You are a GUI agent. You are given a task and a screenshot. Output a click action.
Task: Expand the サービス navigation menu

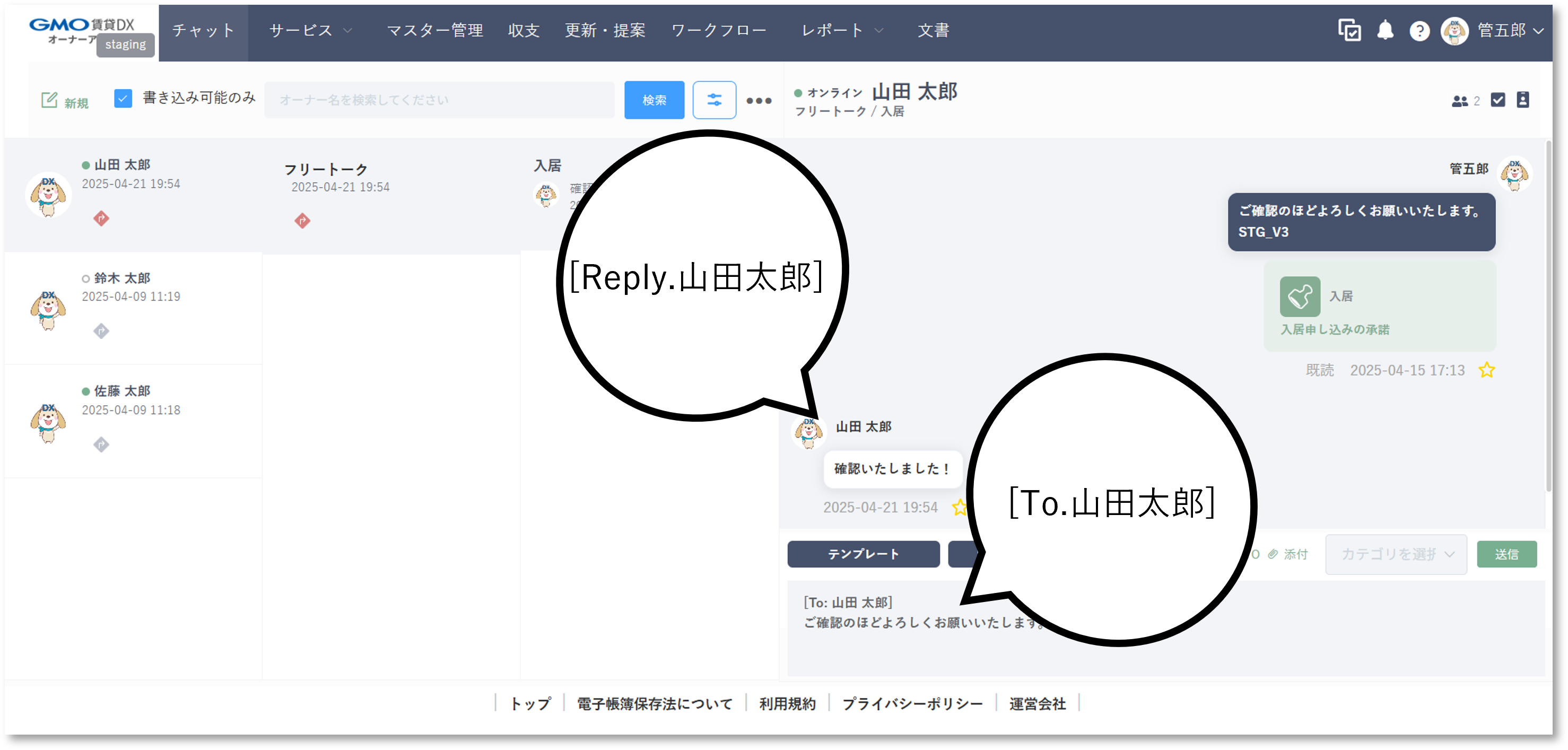pyautogui.click(x=309, y=30)
